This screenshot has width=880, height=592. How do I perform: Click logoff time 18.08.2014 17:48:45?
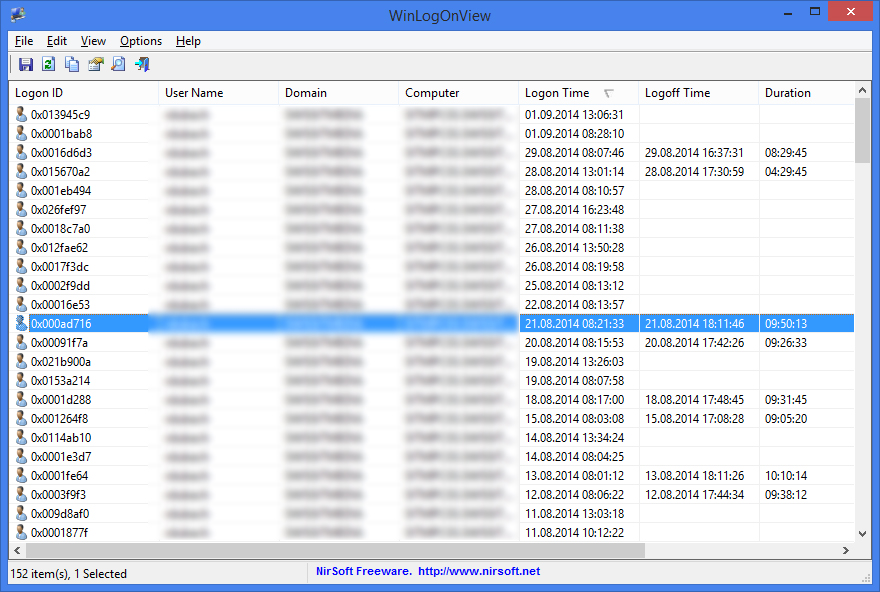coord(694,400)
